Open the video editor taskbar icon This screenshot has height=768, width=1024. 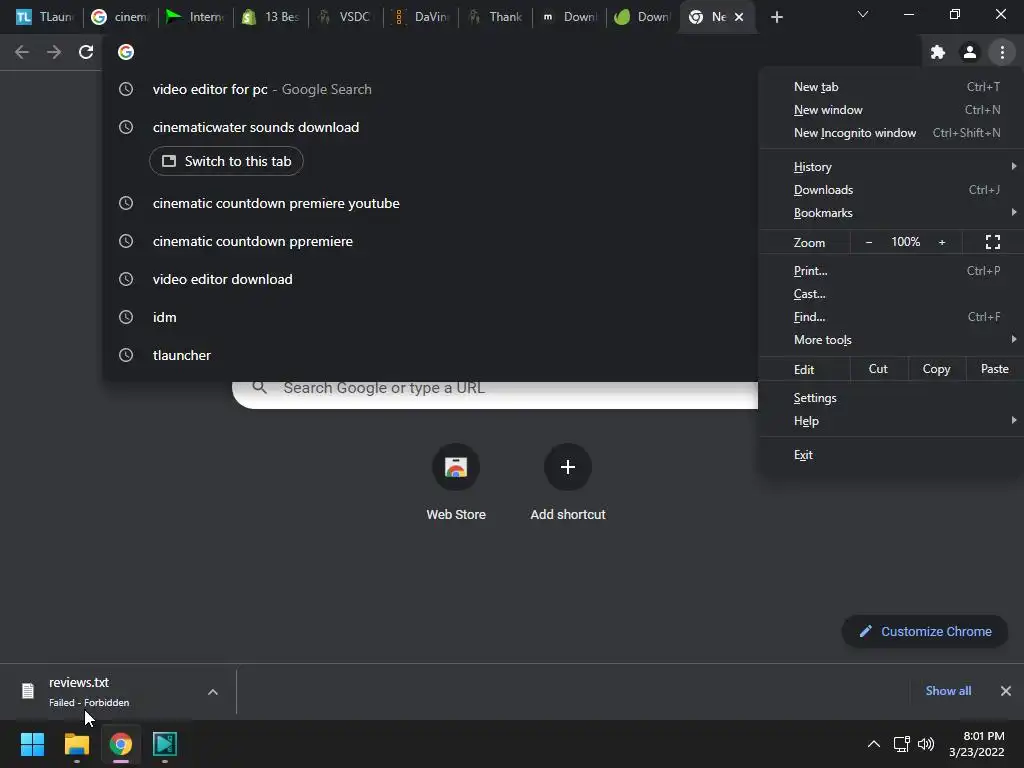click(x=165, y=744)
